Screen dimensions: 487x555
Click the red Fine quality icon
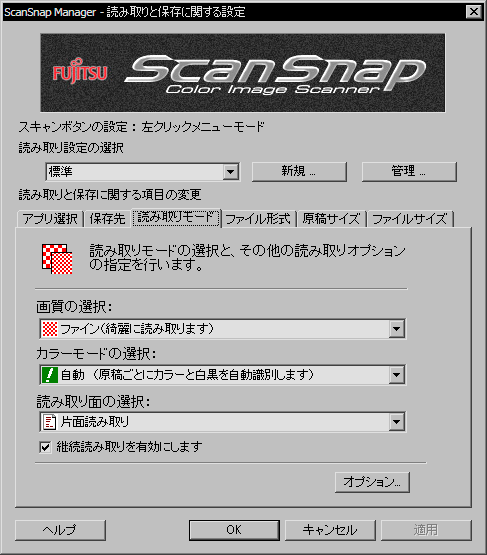pos(50,329)
